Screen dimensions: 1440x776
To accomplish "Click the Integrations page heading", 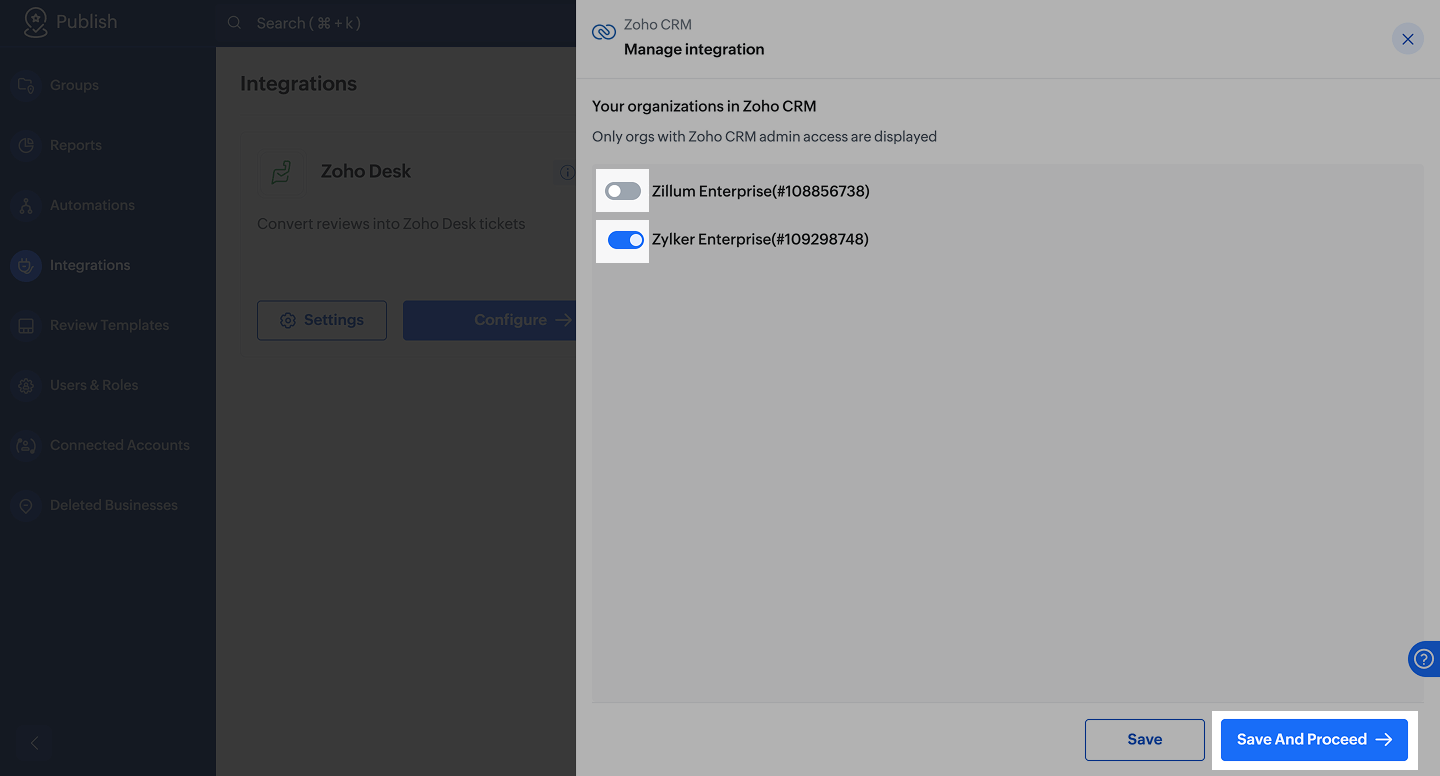I will click(298, 84).
